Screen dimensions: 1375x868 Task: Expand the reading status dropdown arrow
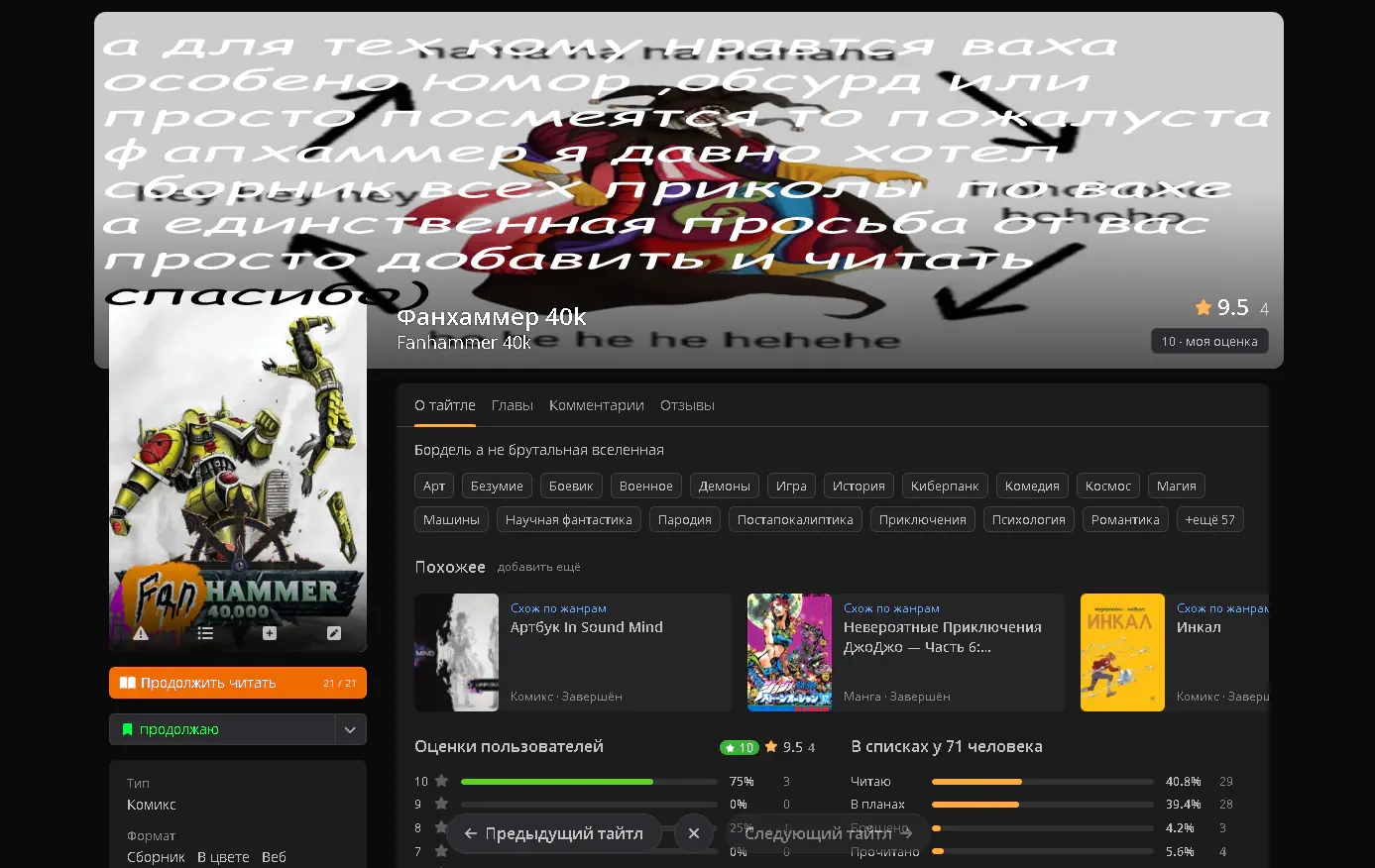[x=350, y=730]
